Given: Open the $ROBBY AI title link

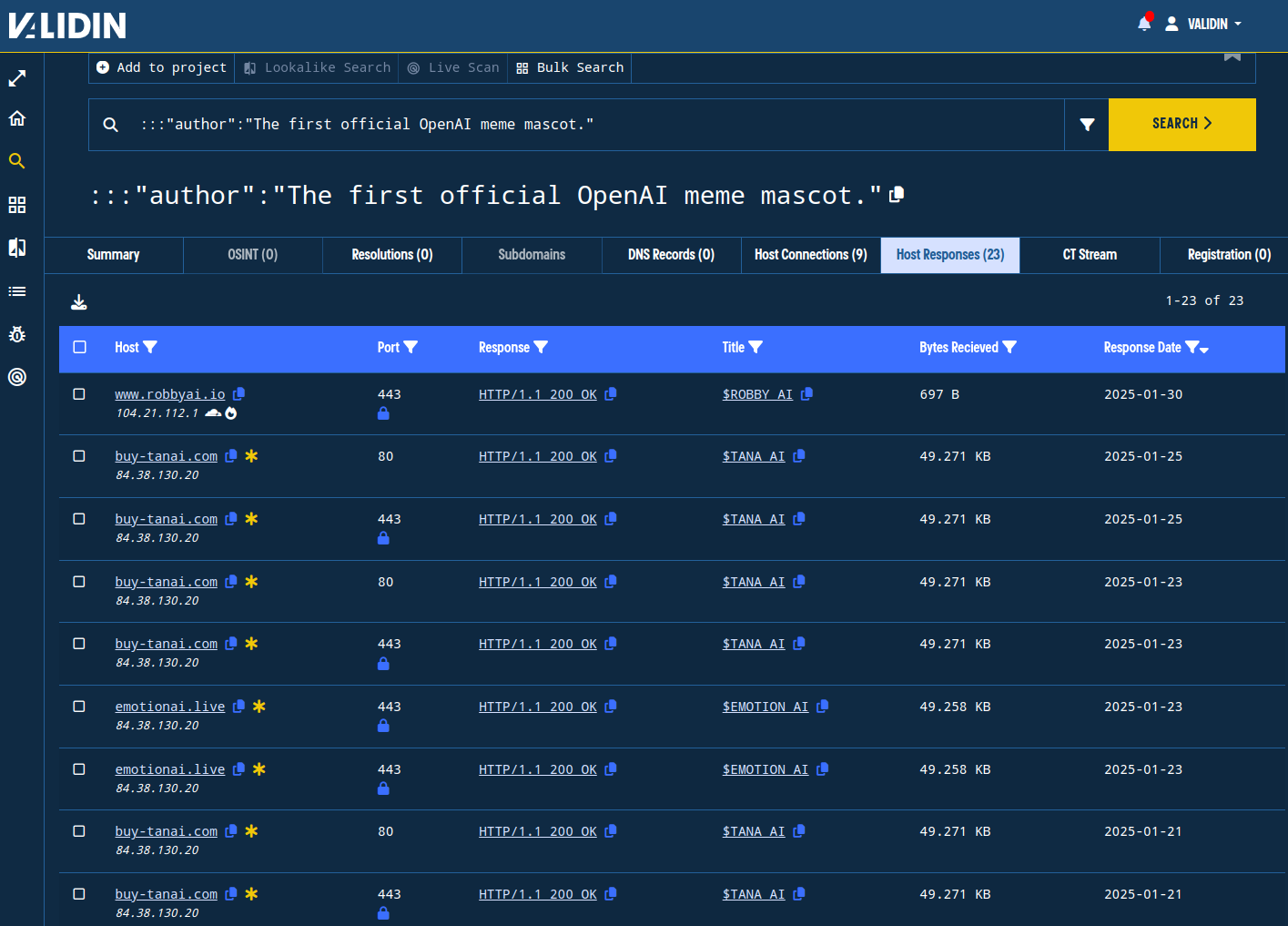Looking at the screenshot, I should 757,394.
